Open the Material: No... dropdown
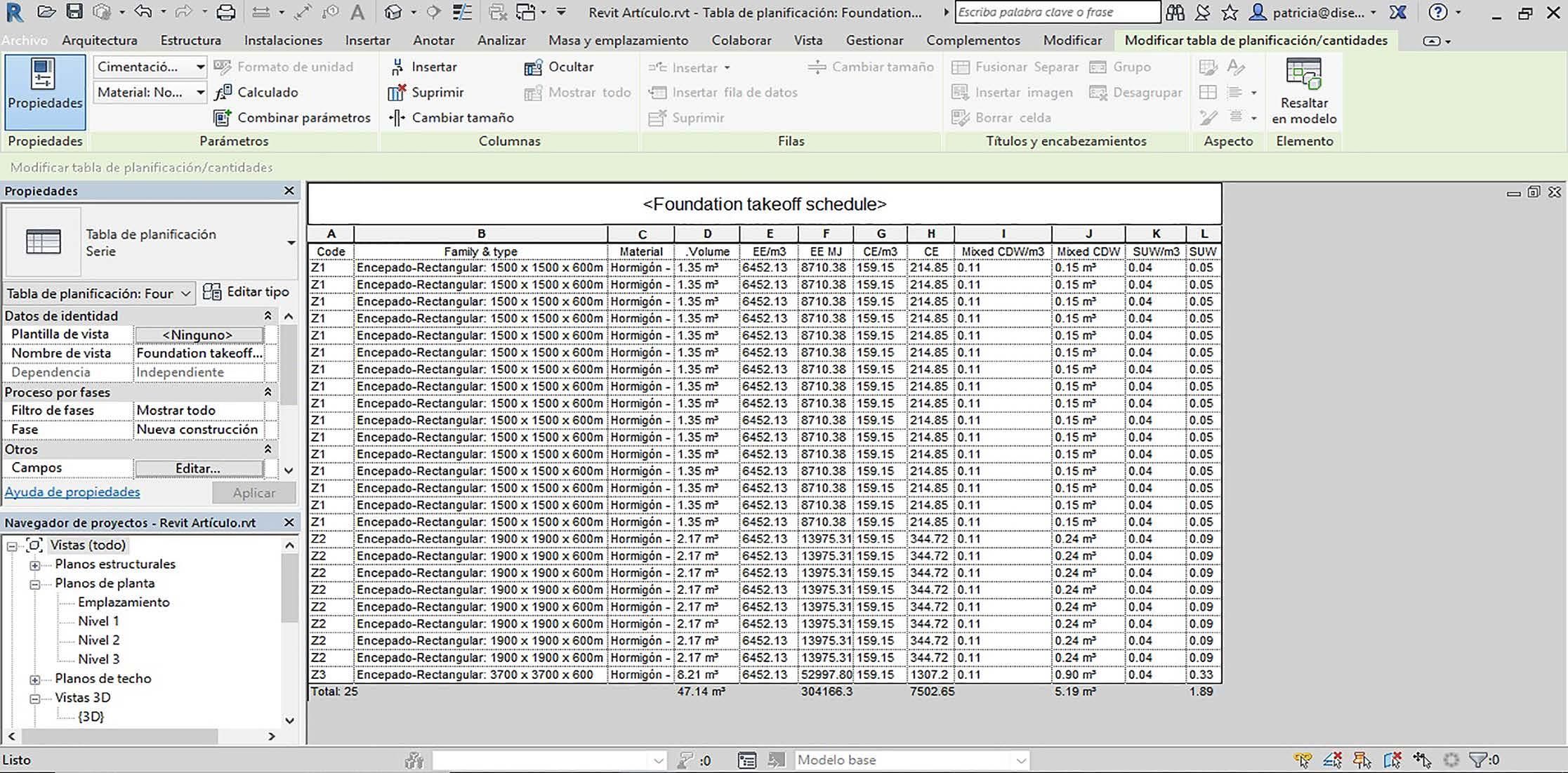1568x773 pixels. point(150,92)
